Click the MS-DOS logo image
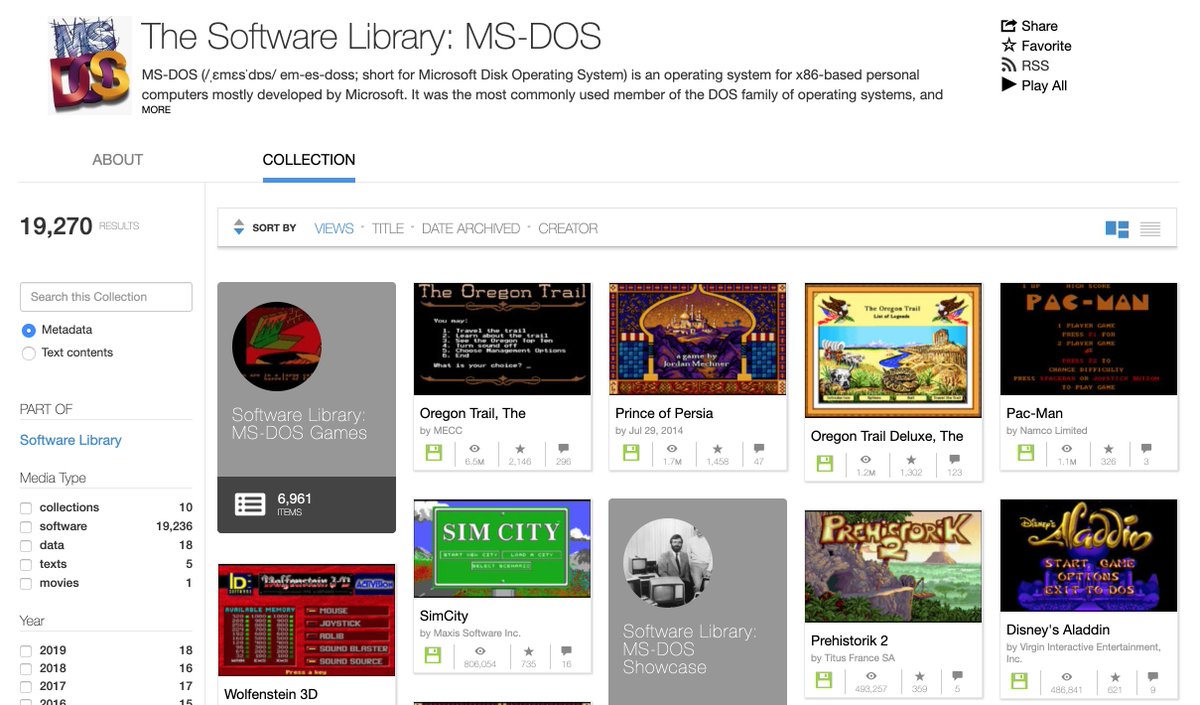 click(x=89, y=66)
